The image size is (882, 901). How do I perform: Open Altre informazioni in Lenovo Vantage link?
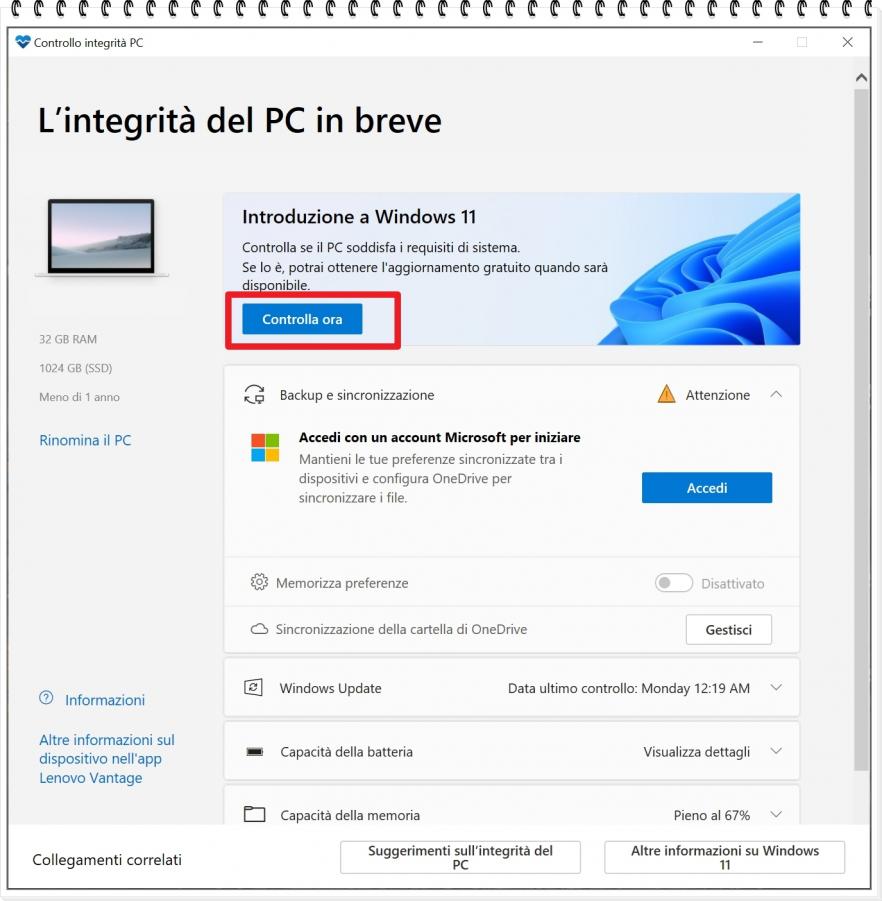106,759
